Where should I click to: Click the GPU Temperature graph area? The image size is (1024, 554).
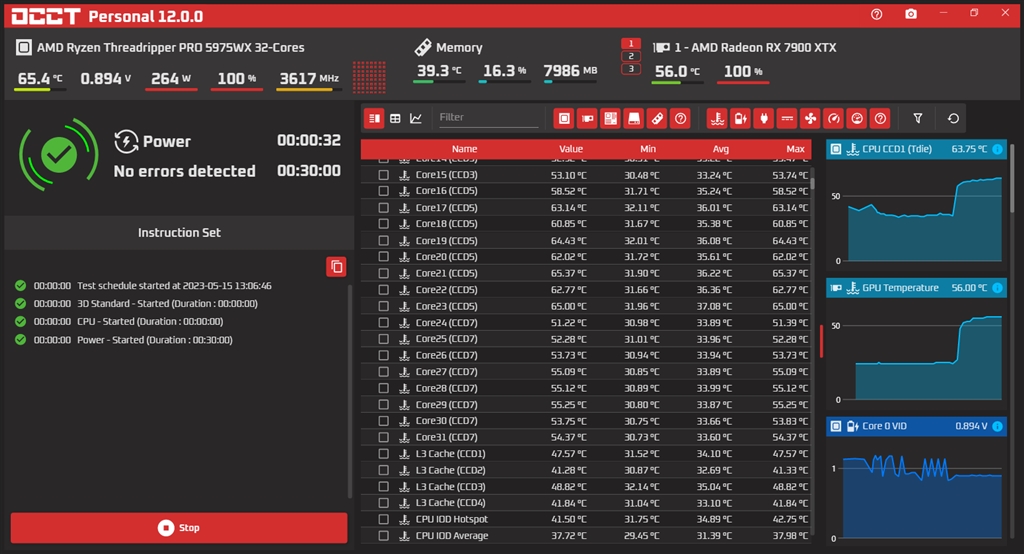click(918, 353)
